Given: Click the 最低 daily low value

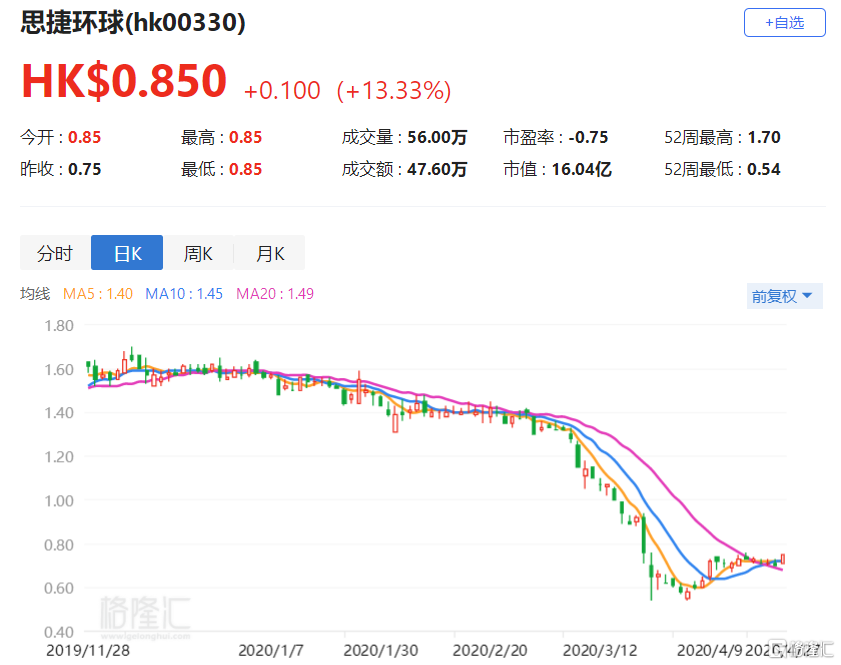Looking at the screenshot, I should [x=246, y=169].
